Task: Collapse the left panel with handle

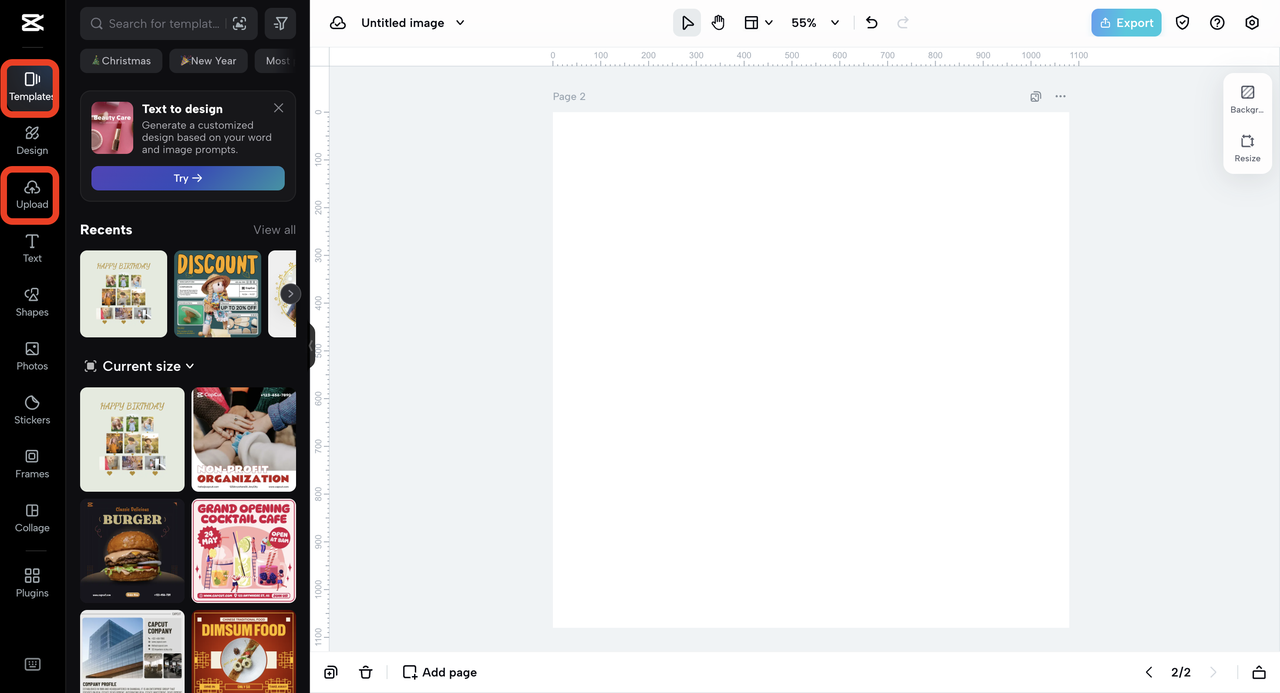Action: [x=311, y=346]
